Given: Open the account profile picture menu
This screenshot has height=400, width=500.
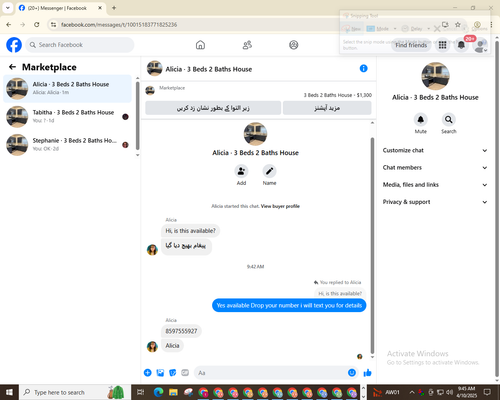Looking at the screenshot, I should click(x=480, y=45).
